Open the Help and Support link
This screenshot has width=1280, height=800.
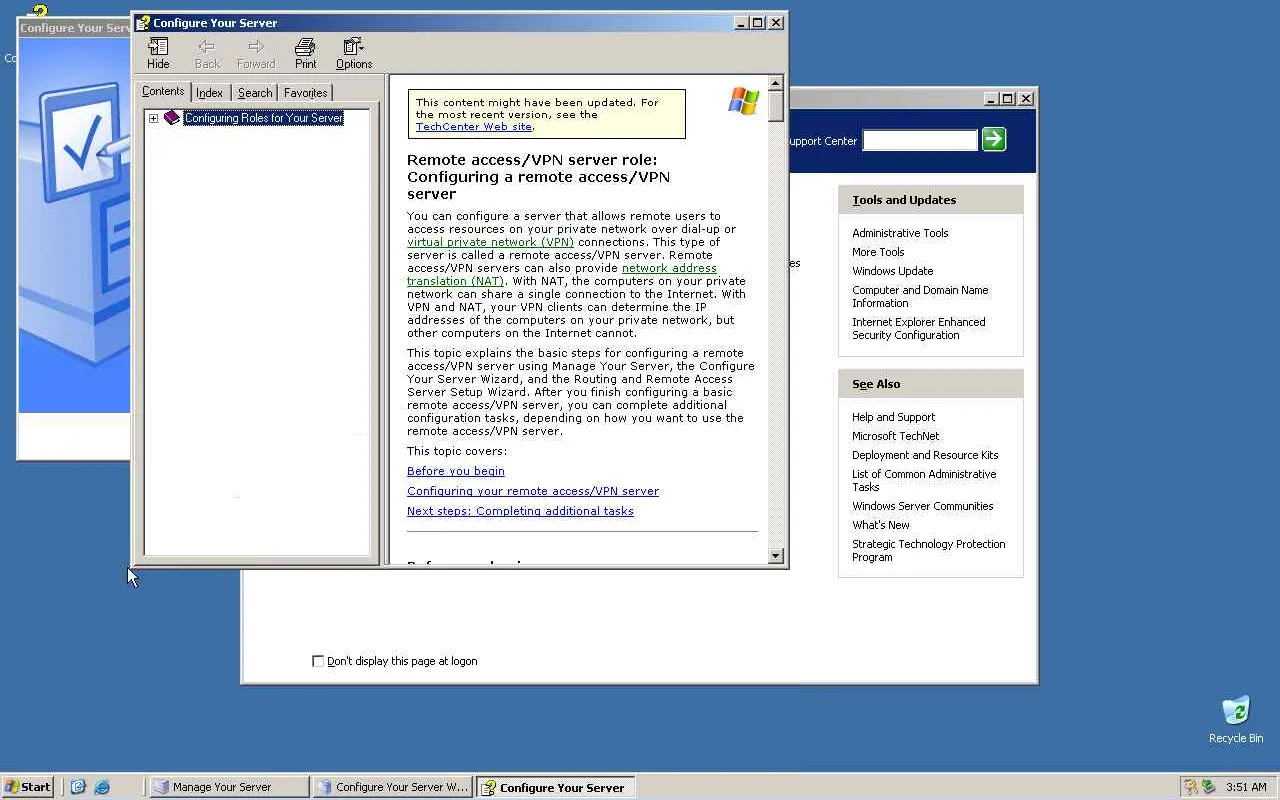(x=893, y=417)
